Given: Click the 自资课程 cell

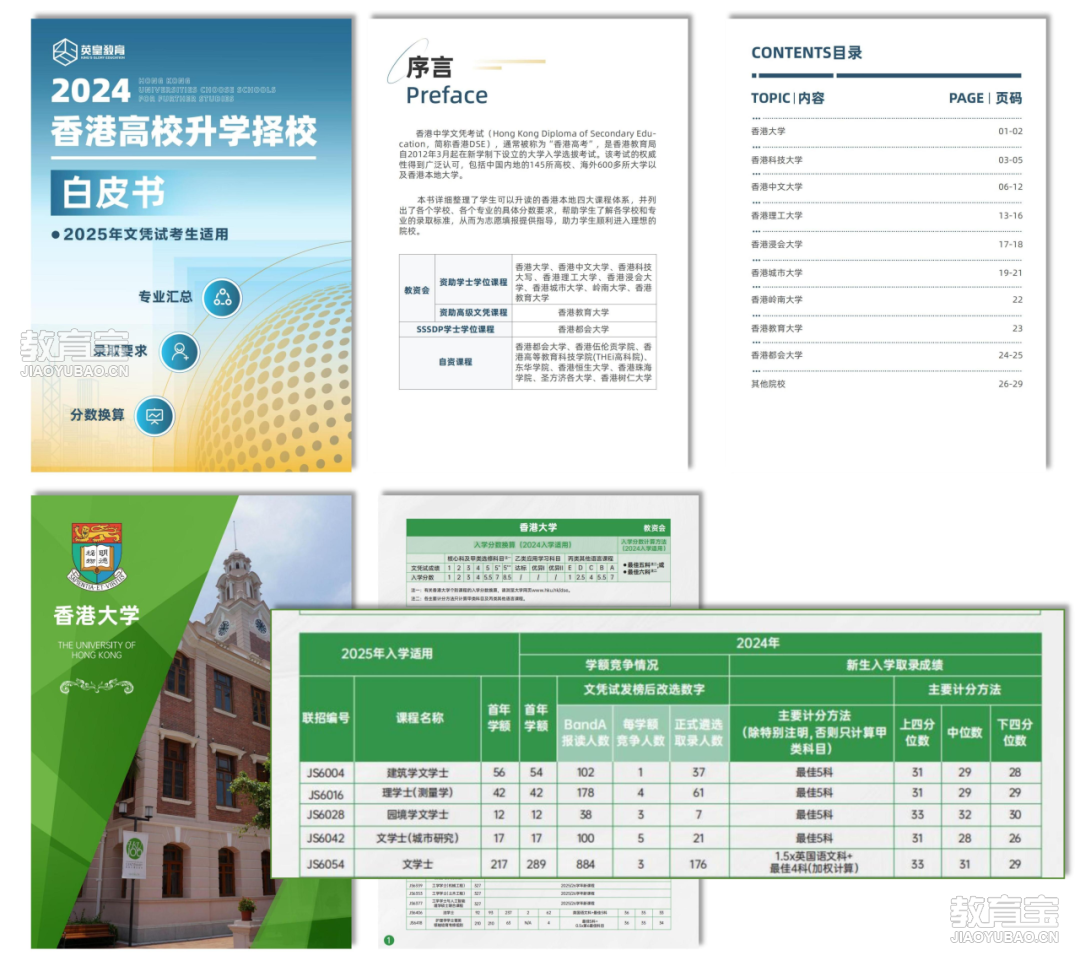Looking at the screenshot, I should coord(455,362).
